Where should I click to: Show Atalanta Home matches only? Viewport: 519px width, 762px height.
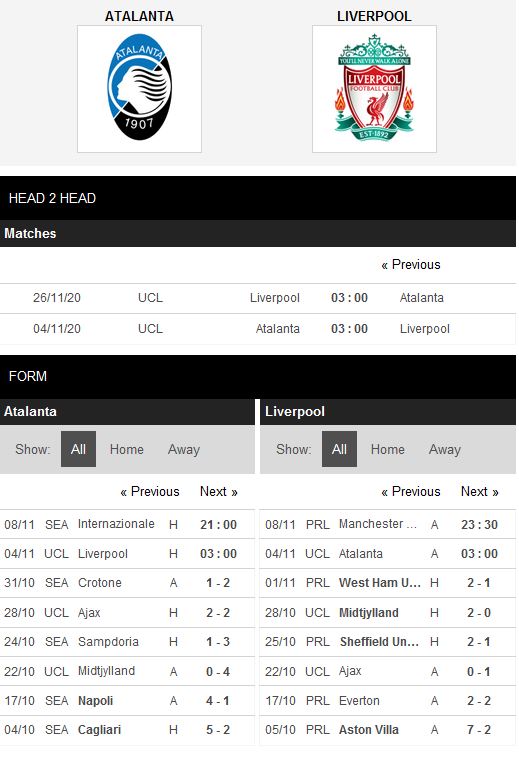coord(126,449)
